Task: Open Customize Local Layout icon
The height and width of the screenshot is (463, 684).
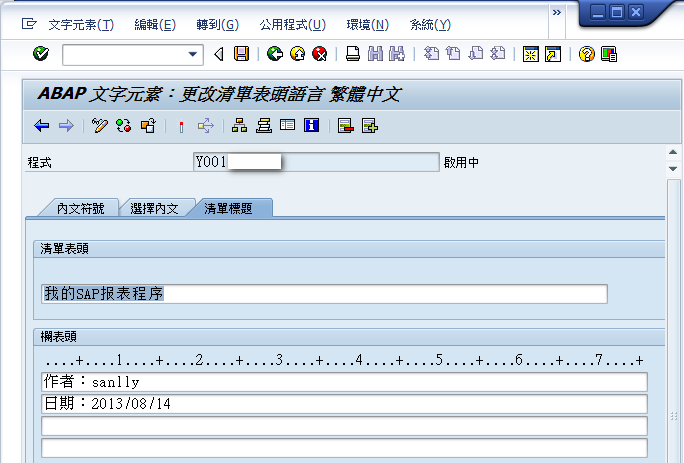Action: 609,55
